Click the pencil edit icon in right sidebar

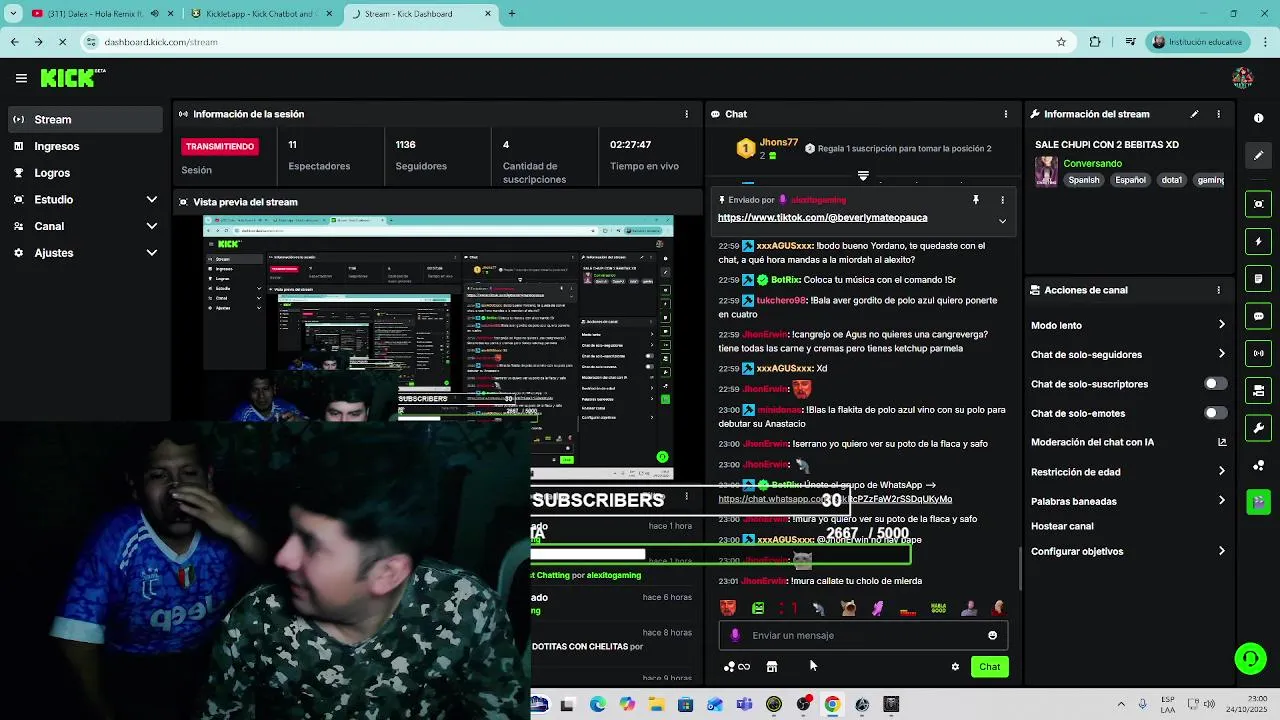1258,156
